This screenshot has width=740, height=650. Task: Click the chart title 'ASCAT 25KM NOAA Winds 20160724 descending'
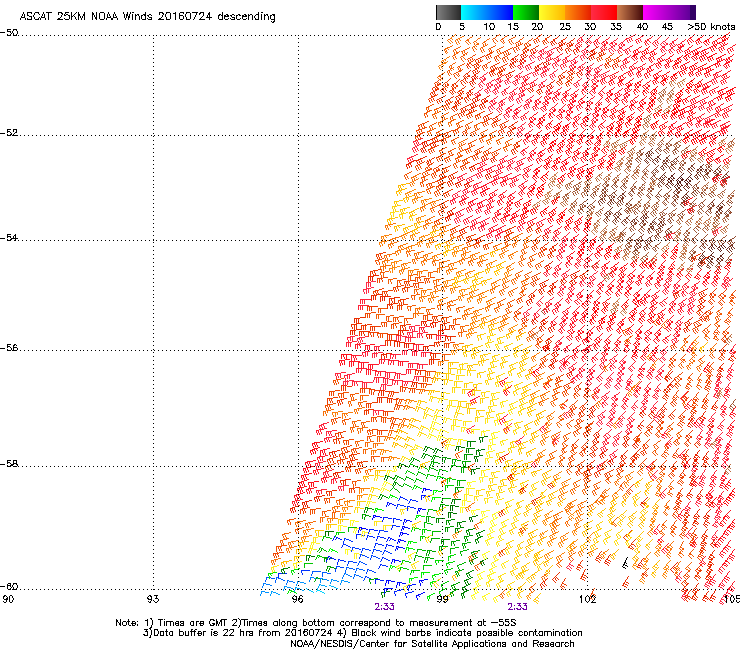[147, 17]
